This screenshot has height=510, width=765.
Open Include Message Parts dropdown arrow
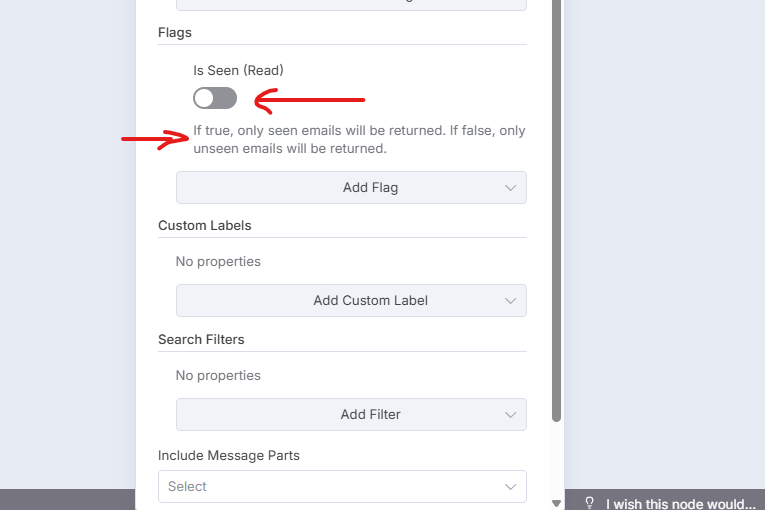point(511,487)
